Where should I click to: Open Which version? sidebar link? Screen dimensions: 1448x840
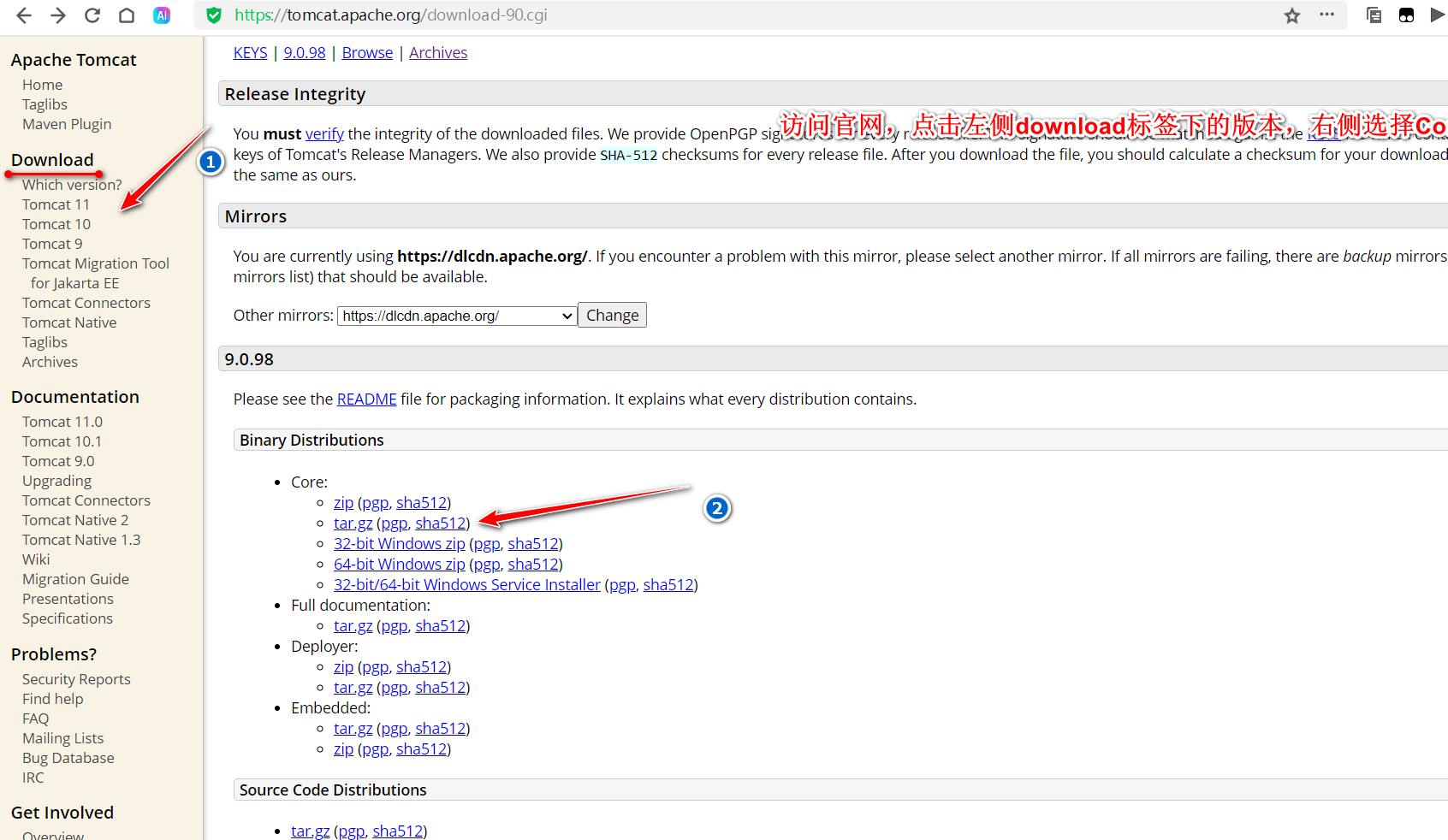coord(72,185)
